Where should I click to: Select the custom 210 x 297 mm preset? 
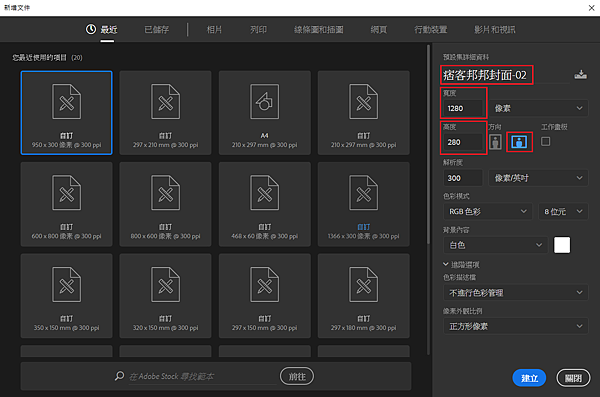point(364,113)
